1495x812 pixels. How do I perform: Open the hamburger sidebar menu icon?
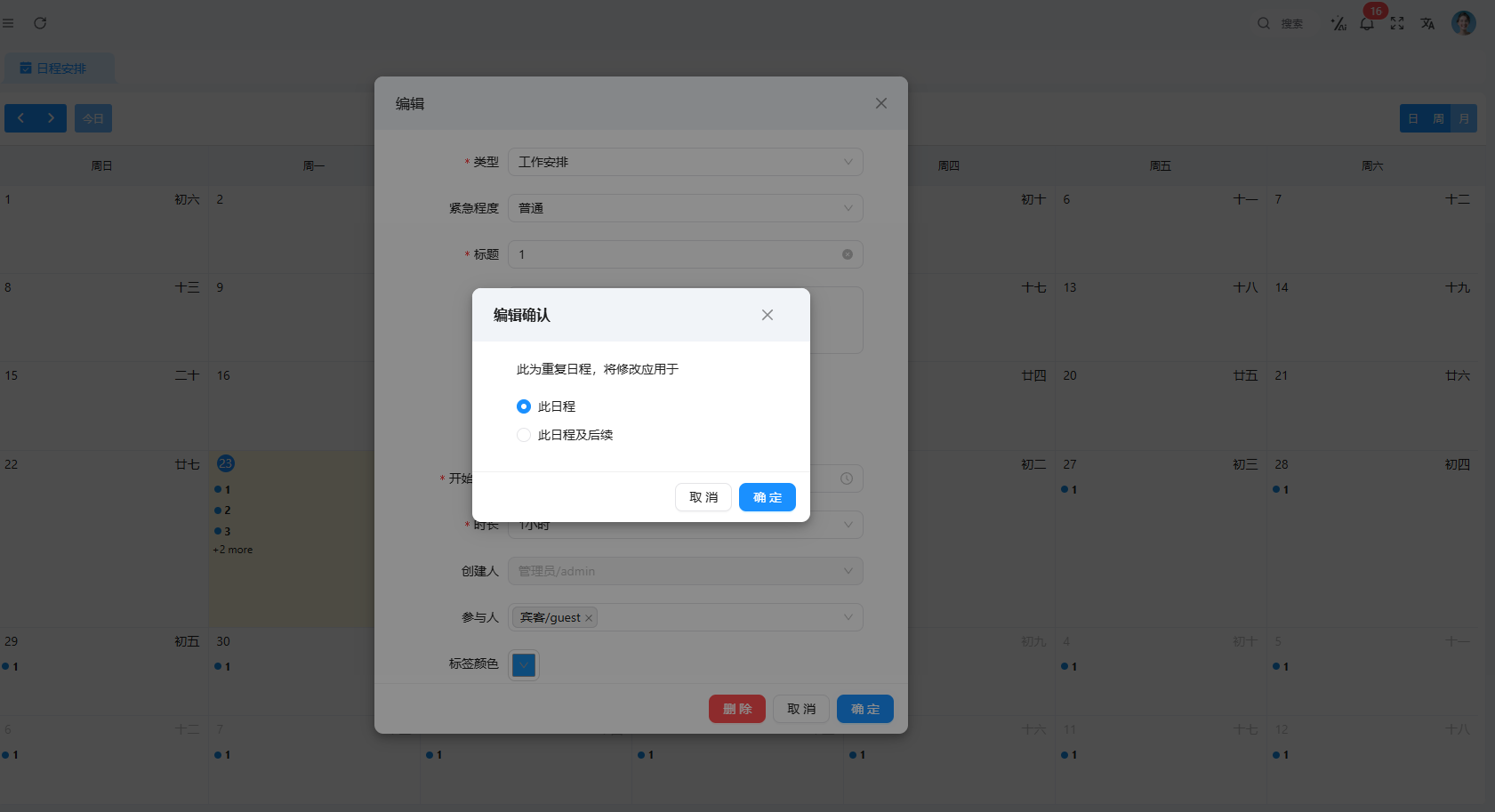click(x=8, y=23)
